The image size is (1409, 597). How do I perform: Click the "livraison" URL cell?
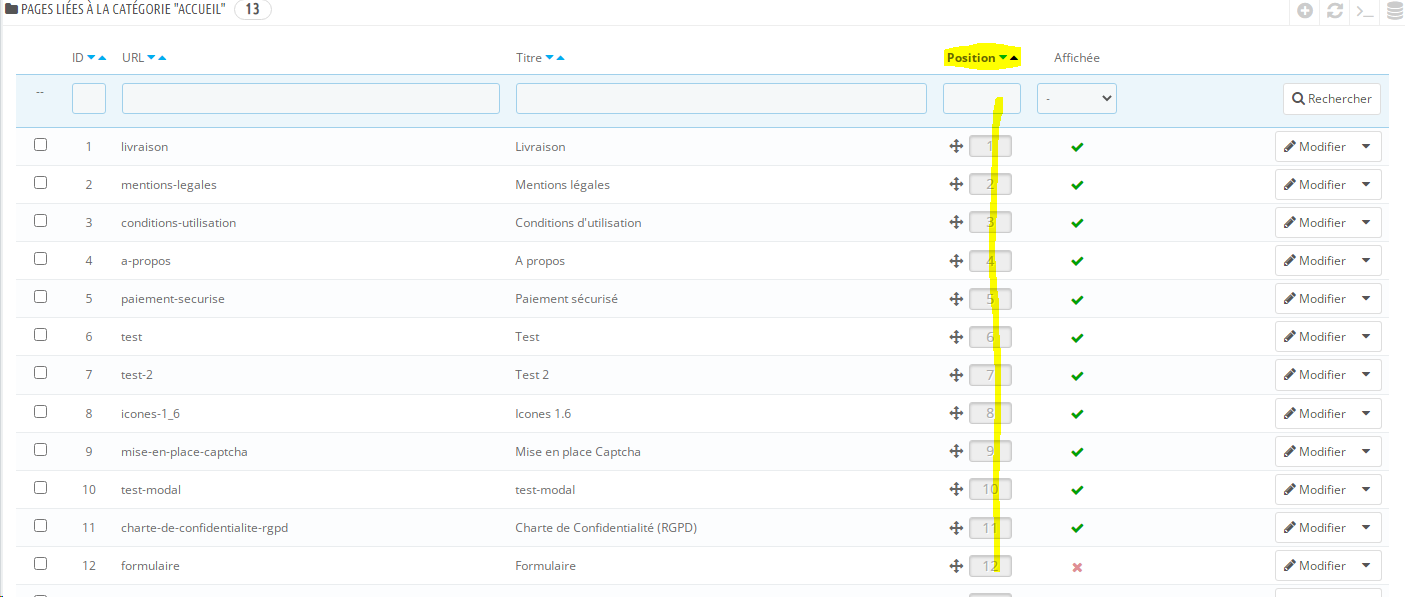coord(145,147)
